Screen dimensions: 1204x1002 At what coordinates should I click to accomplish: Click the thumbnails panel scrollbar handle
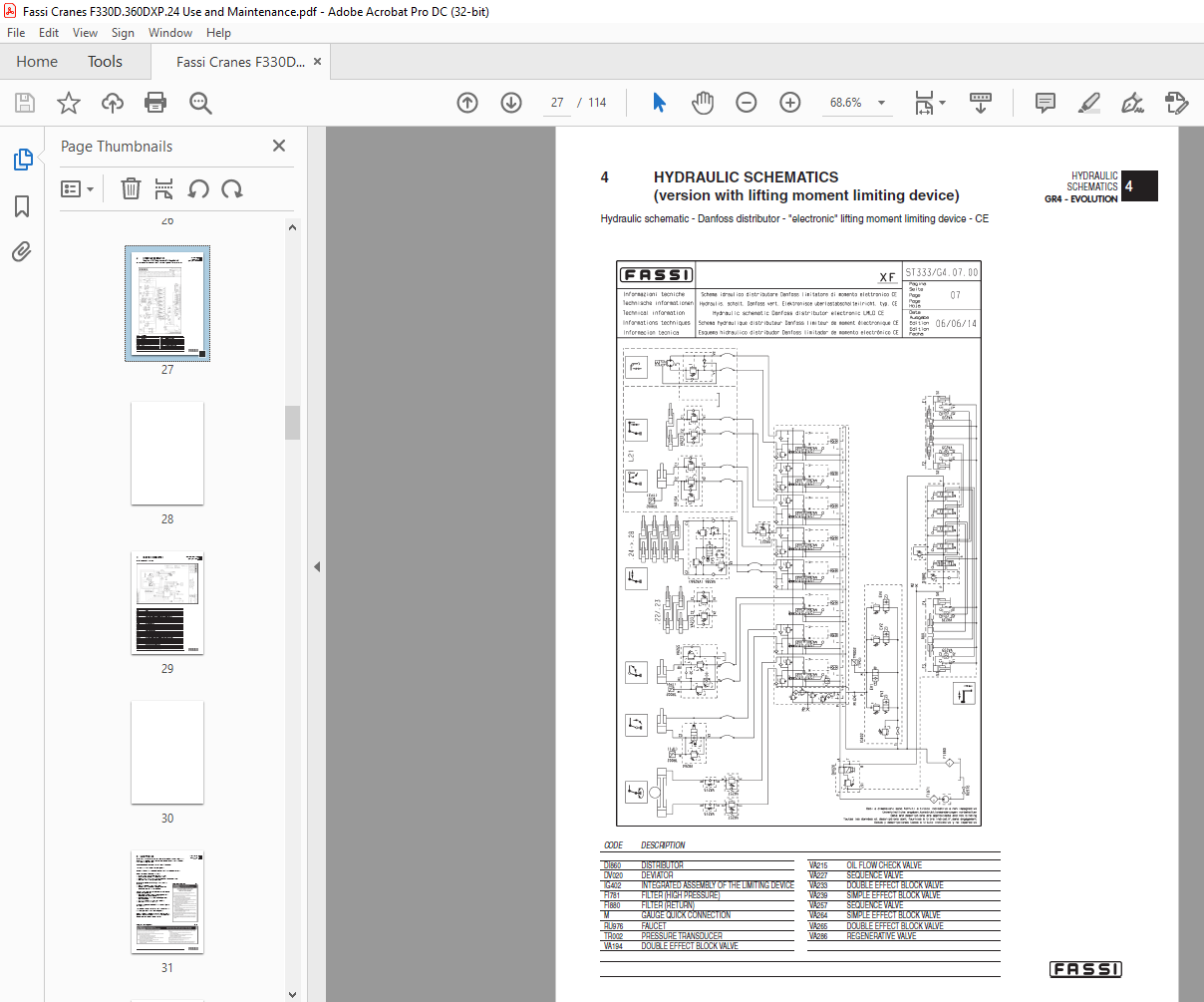pos(292,423)
